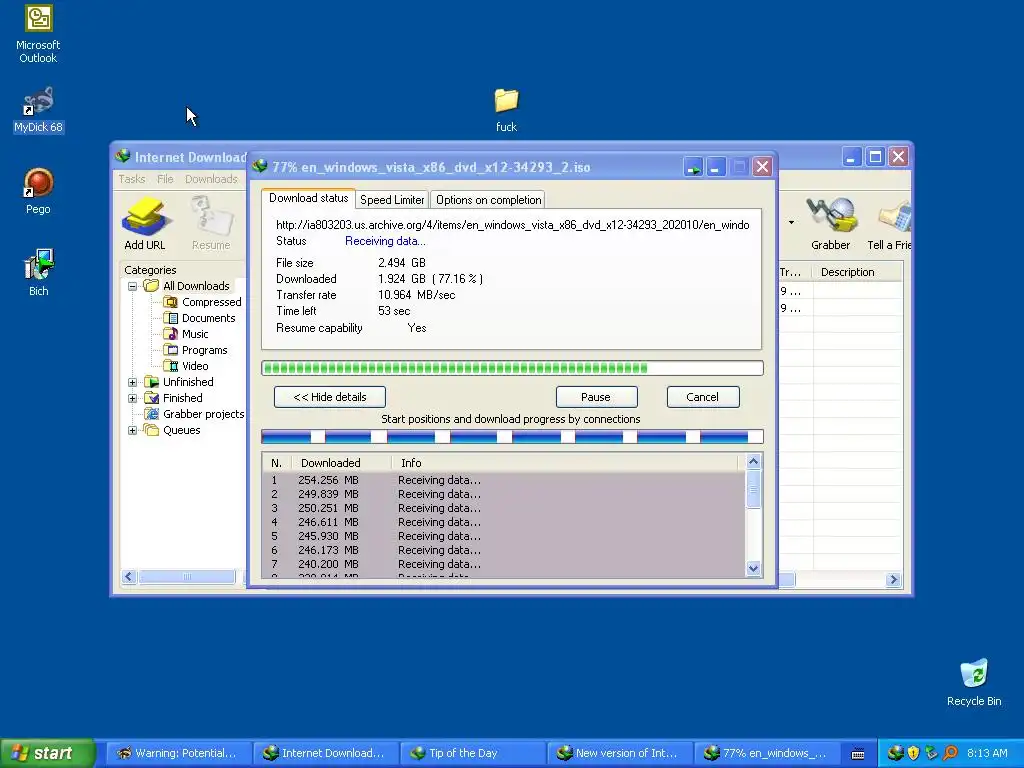Click scroll up arrow in connections list
The width and height of the screenshot is (1024, 768).
coord(753,462)
